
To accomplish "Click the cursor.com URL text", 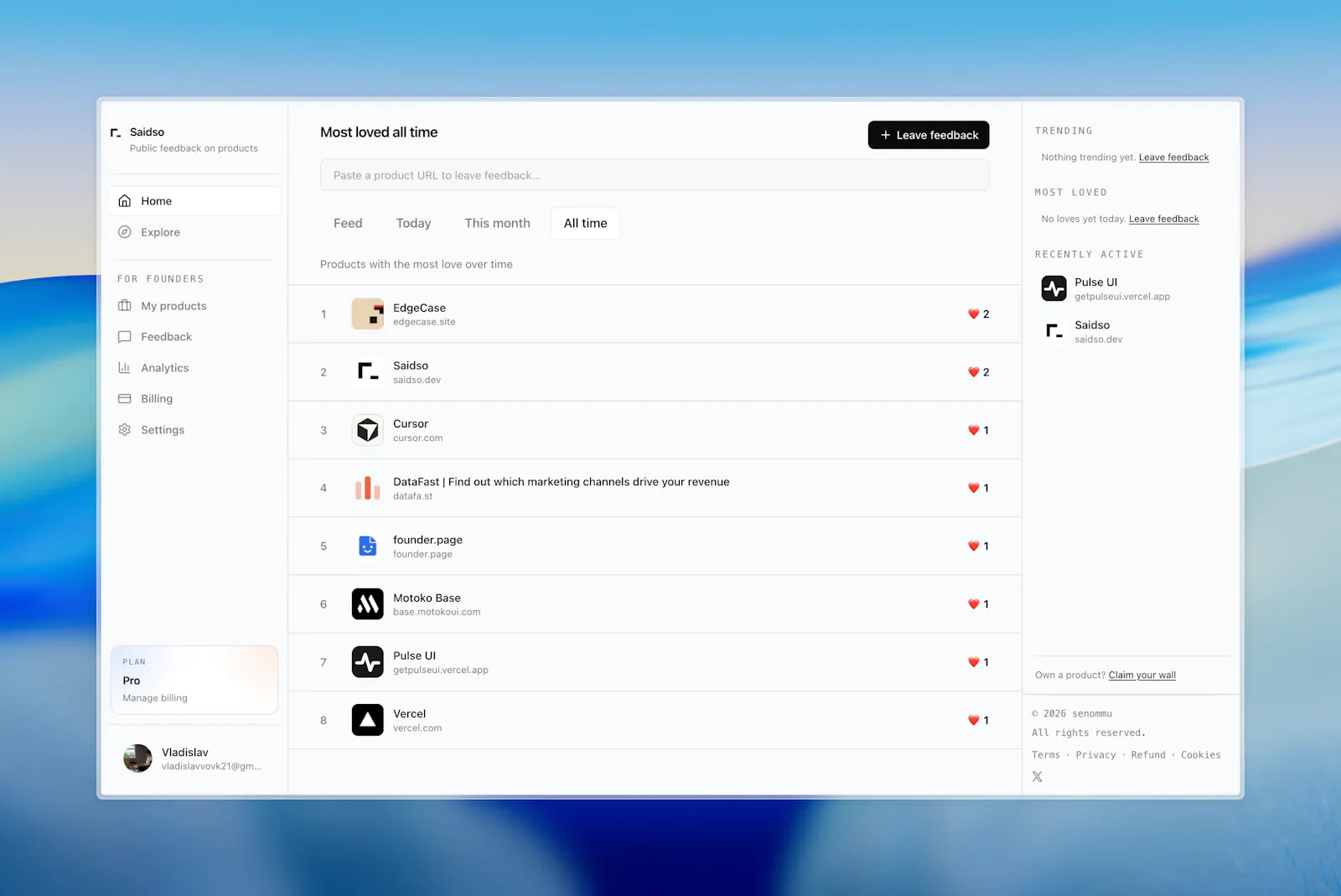I will (418, 438).
